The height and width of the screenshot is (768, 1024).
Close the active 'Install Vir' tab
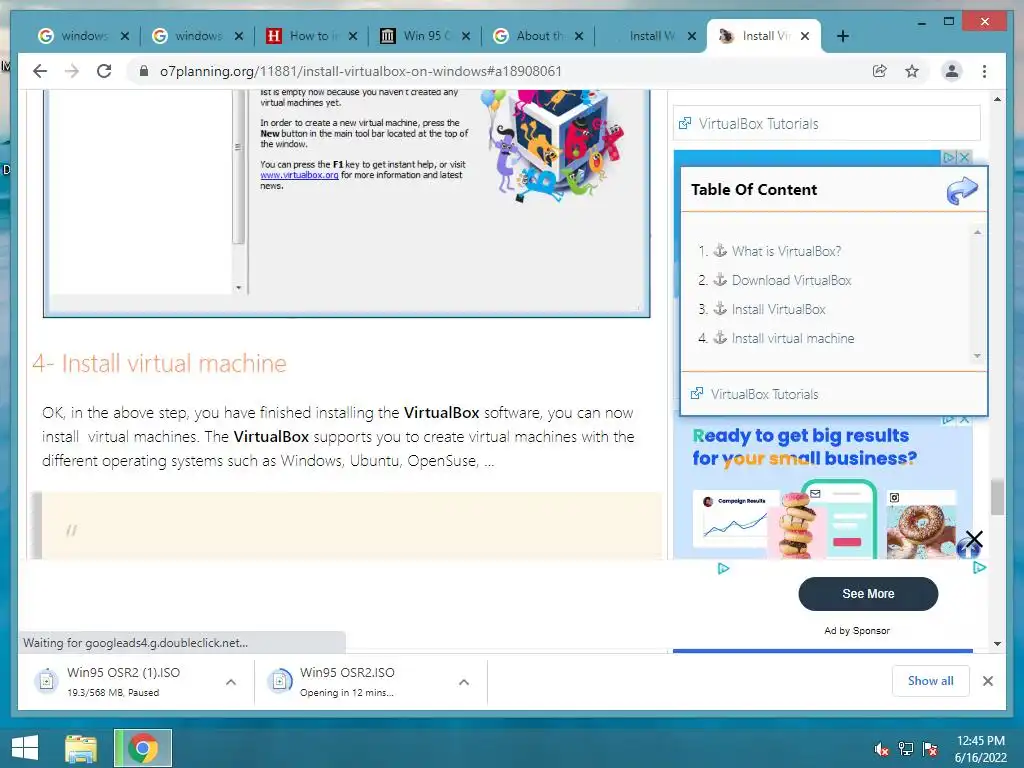click(x=805, y=36)
